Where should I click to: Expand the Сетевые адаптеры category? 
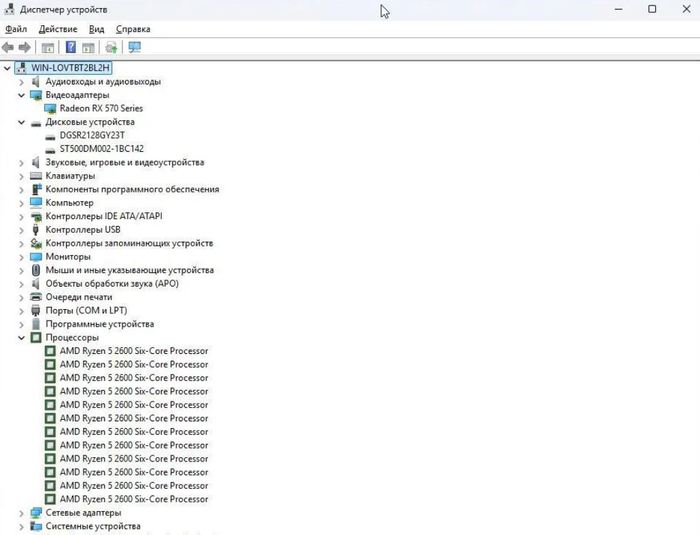point(21,513)
